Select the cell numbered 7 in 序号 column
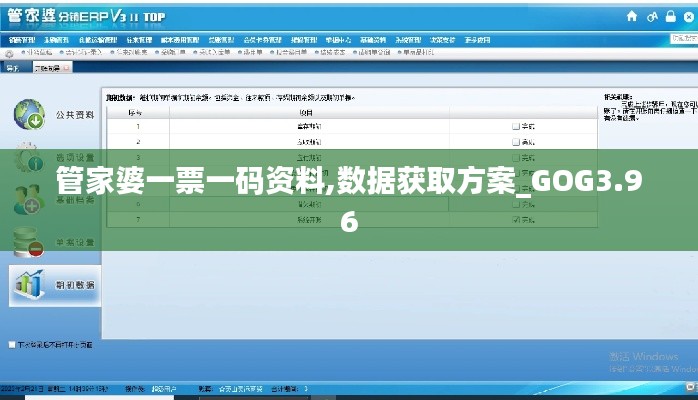This screenshot has width=698, height=400. tap(138, 219)
